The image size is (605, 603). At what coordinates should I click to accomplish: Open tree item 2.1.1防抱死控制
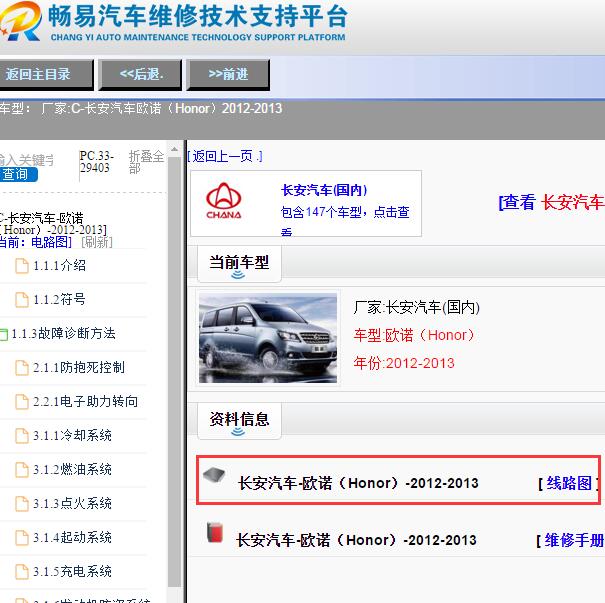click(x=79, y=367)
